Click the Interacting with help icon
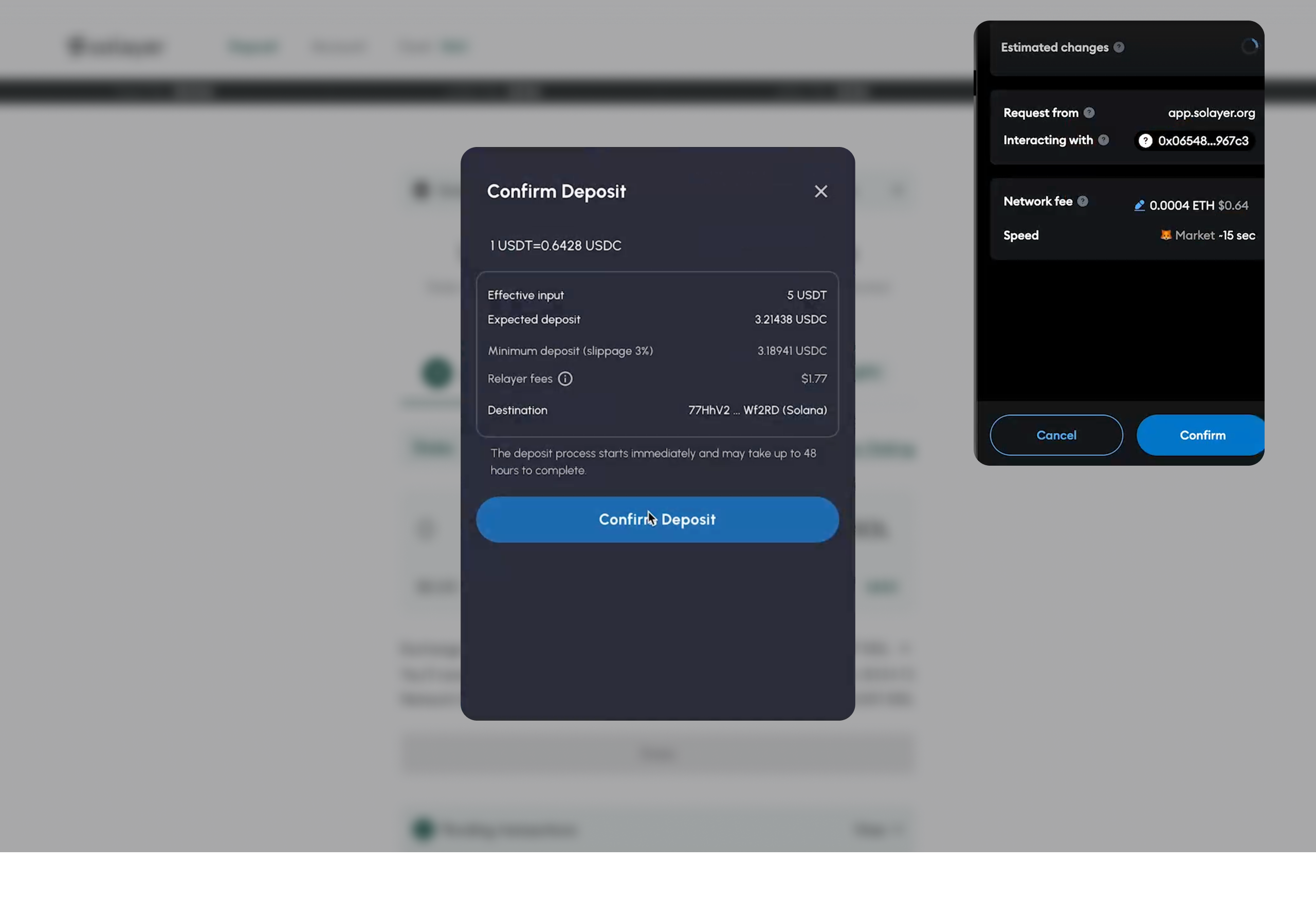Image resolution: width=1316 pixels, height=918 pixels. pyautogui.click(x=1103, y=140)
